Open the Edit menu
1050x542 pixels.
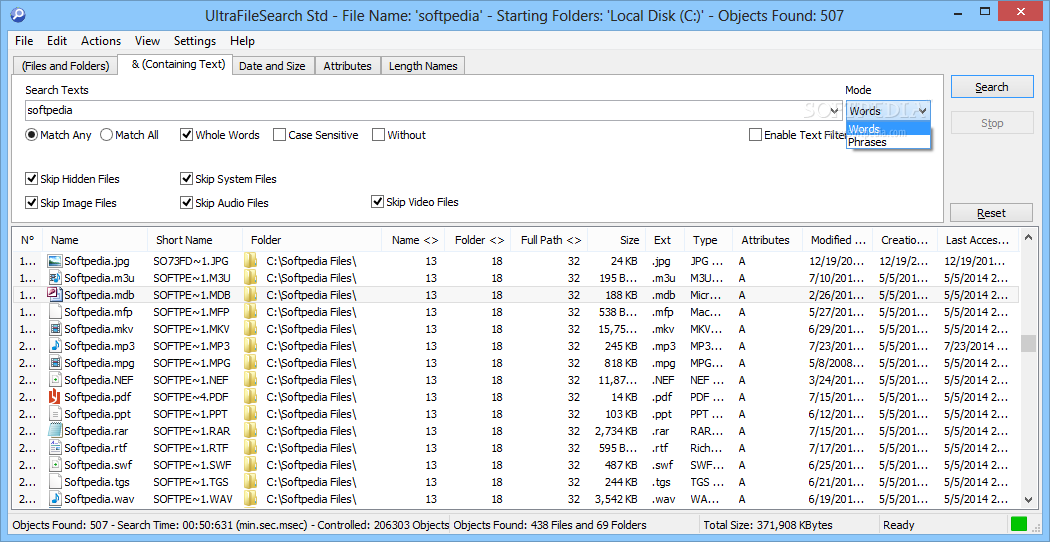(x=57, y=41)
